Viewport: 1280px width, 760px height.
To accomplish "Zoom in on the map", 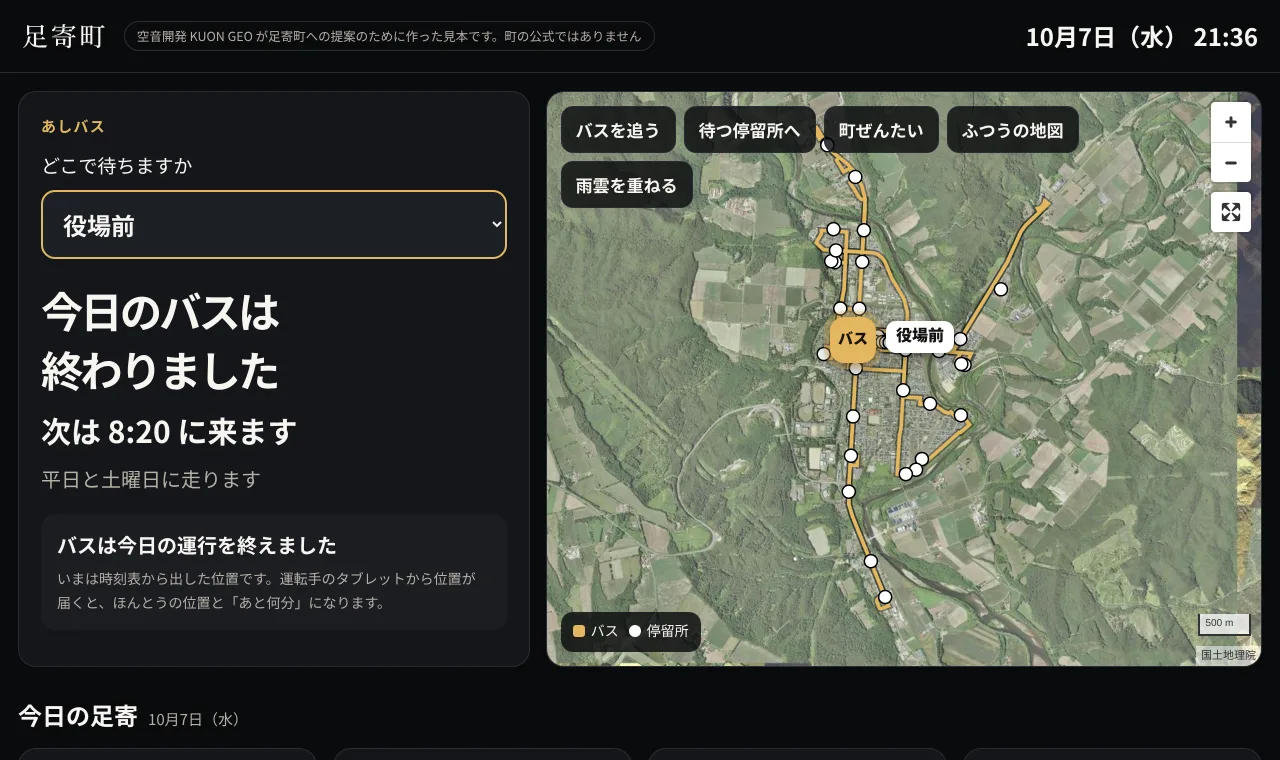I will coord(1231,122).
